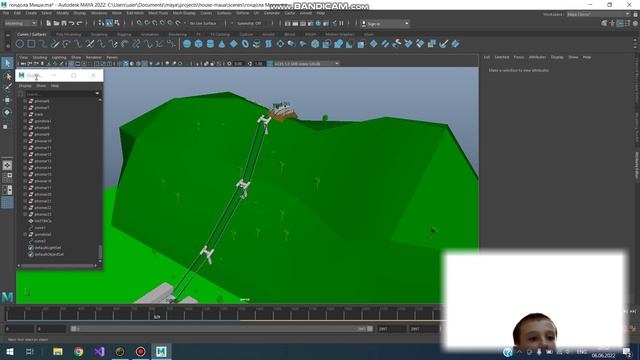Viewport: 640px width, 360px height.
Task: Open the Display menu in the Outliner
Action: (25, 86)
